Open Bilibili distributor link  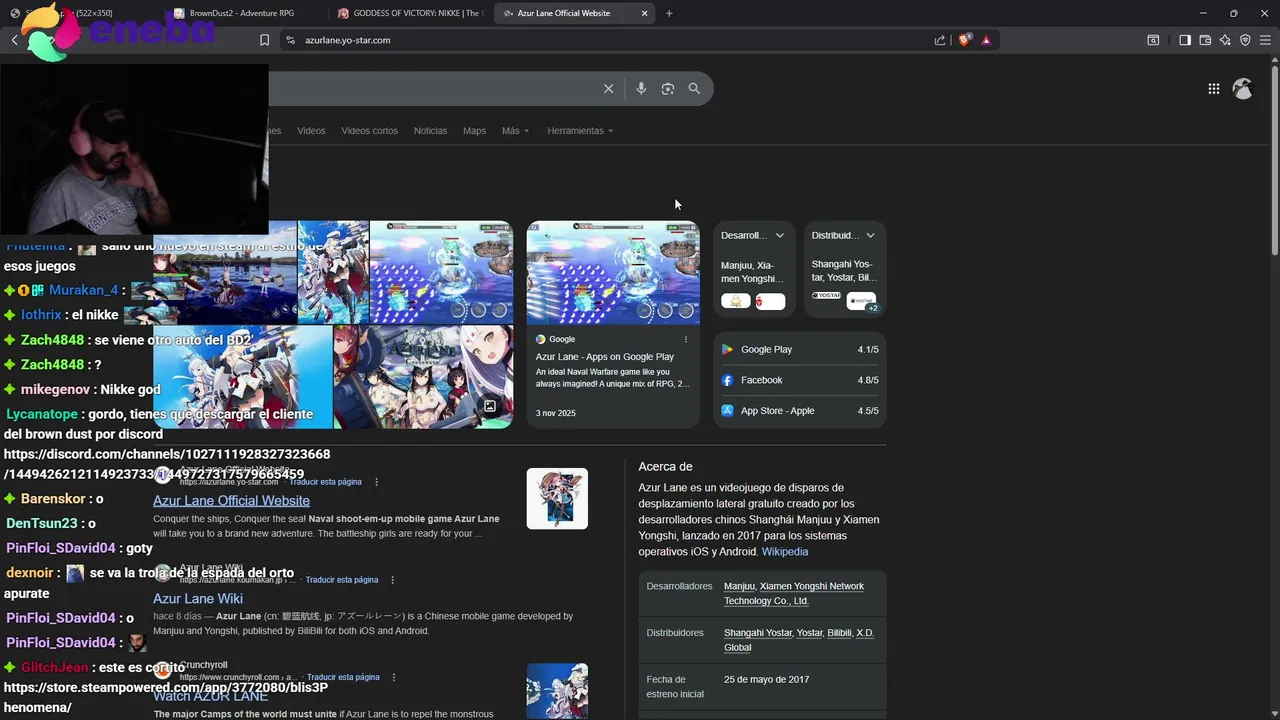click(x=839, y=633)
